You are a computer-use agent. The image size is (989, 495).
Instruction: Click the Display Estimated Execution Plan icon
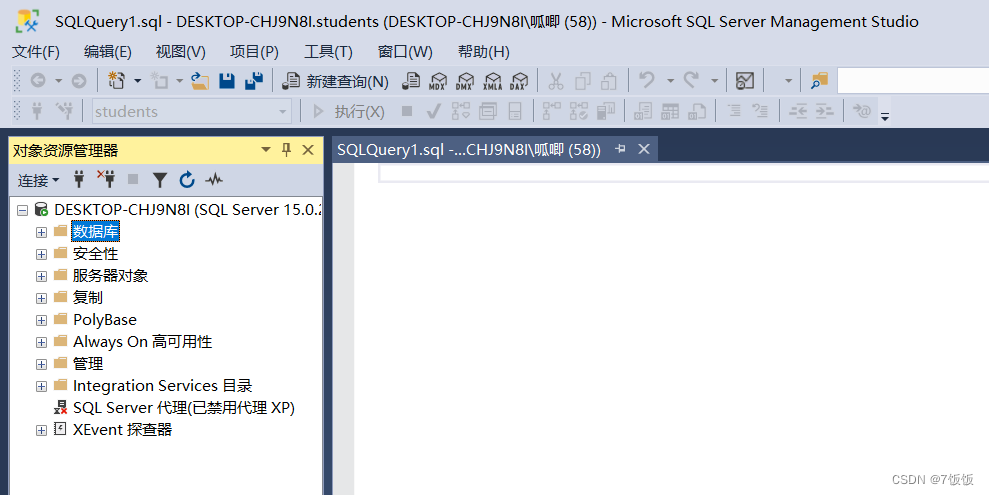460,112
